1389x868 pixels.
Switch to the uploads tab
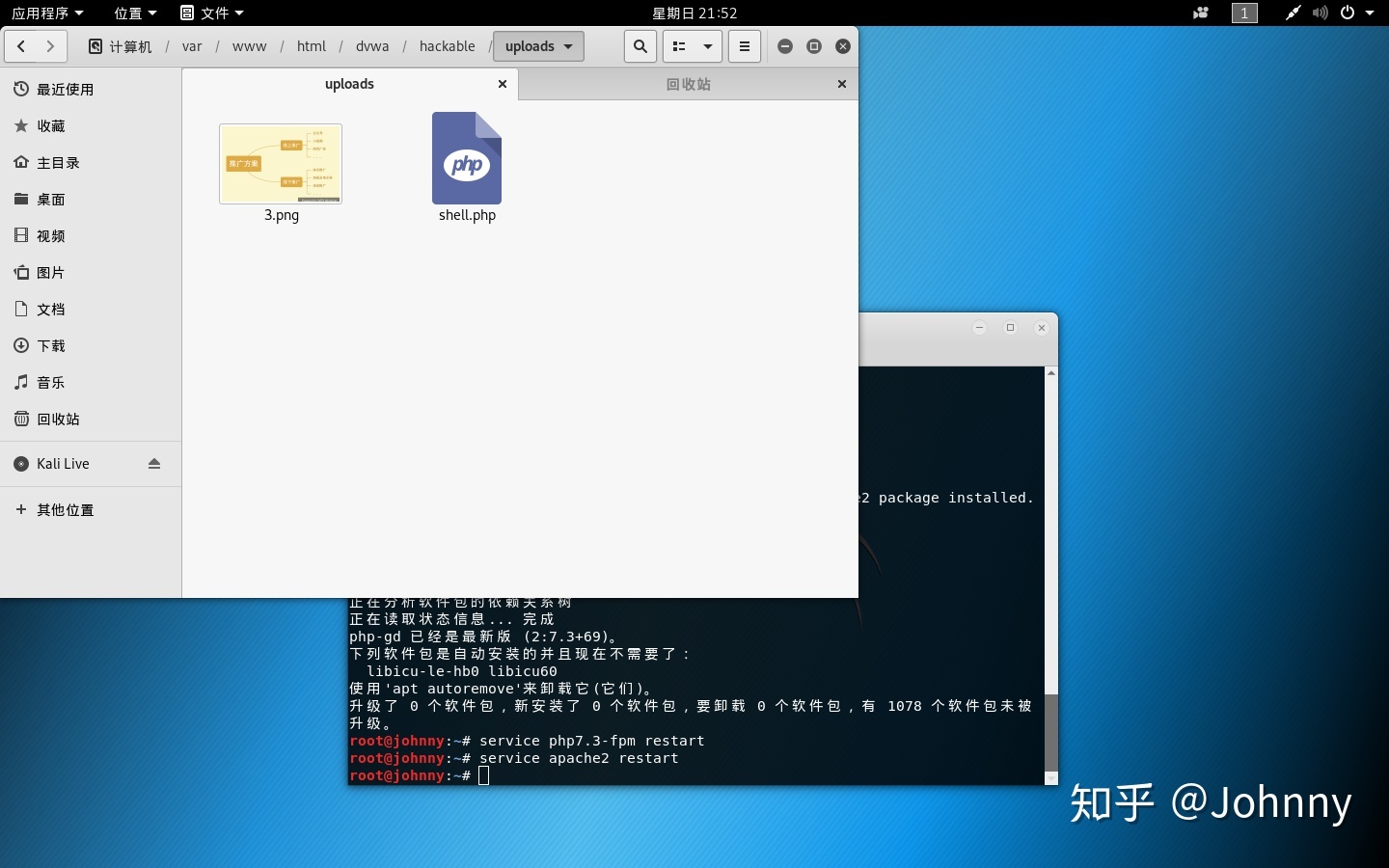tap(349, 84)
